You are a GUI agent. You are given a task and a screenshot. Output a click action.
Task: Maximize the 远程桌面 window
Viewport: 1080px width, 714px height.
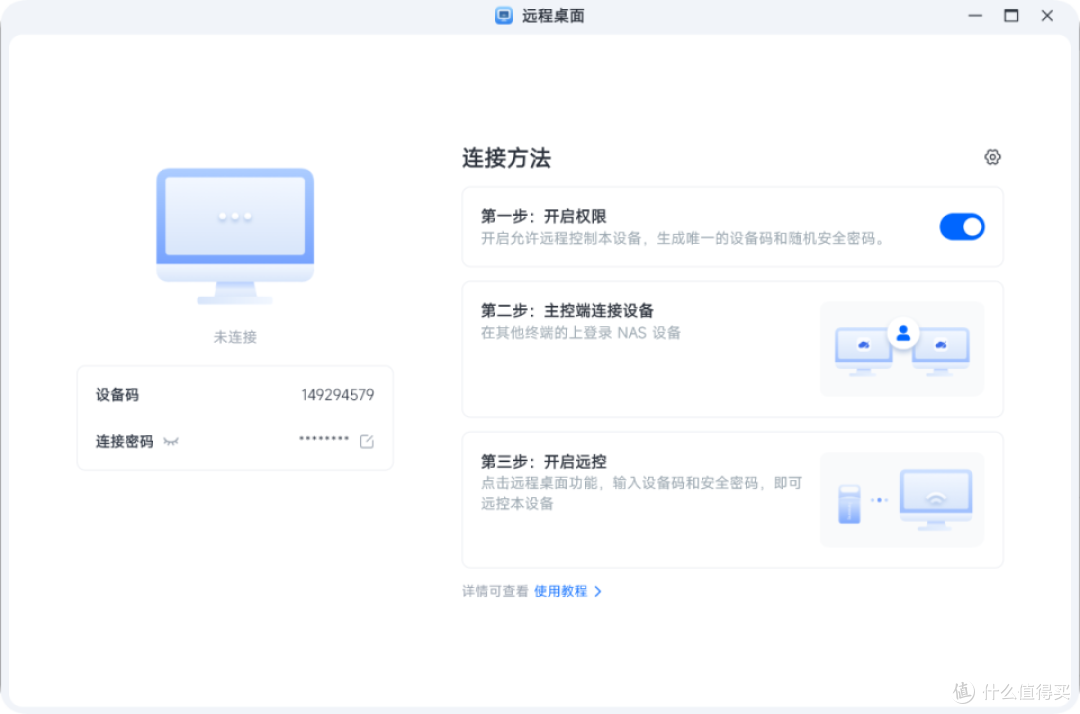[1011, 15]
